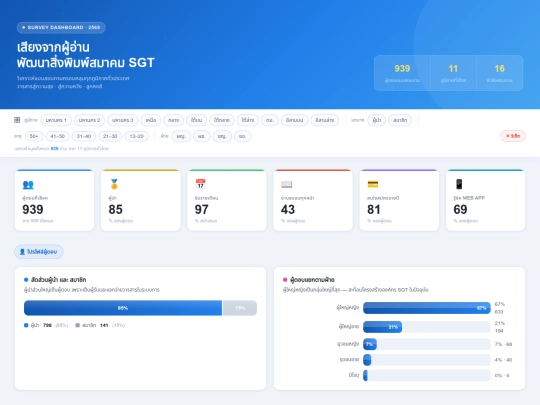Click the 4% · 40 value label
This screenshot has height=405, width=540.
coord(503,360)
